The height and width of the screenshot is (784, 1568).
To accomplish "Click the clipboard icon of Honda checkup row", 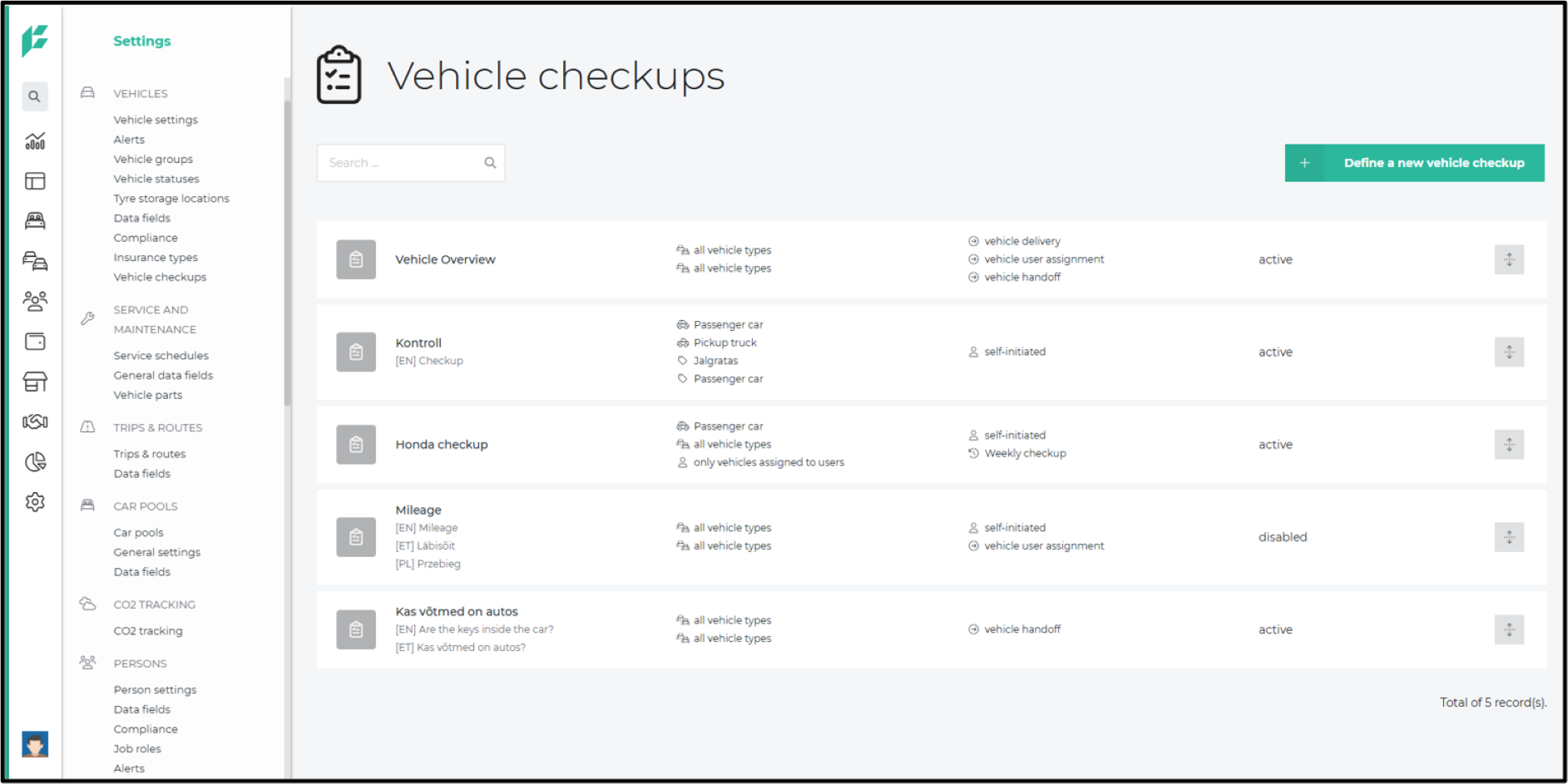I will pyautogui.click(x=356, y=445).
